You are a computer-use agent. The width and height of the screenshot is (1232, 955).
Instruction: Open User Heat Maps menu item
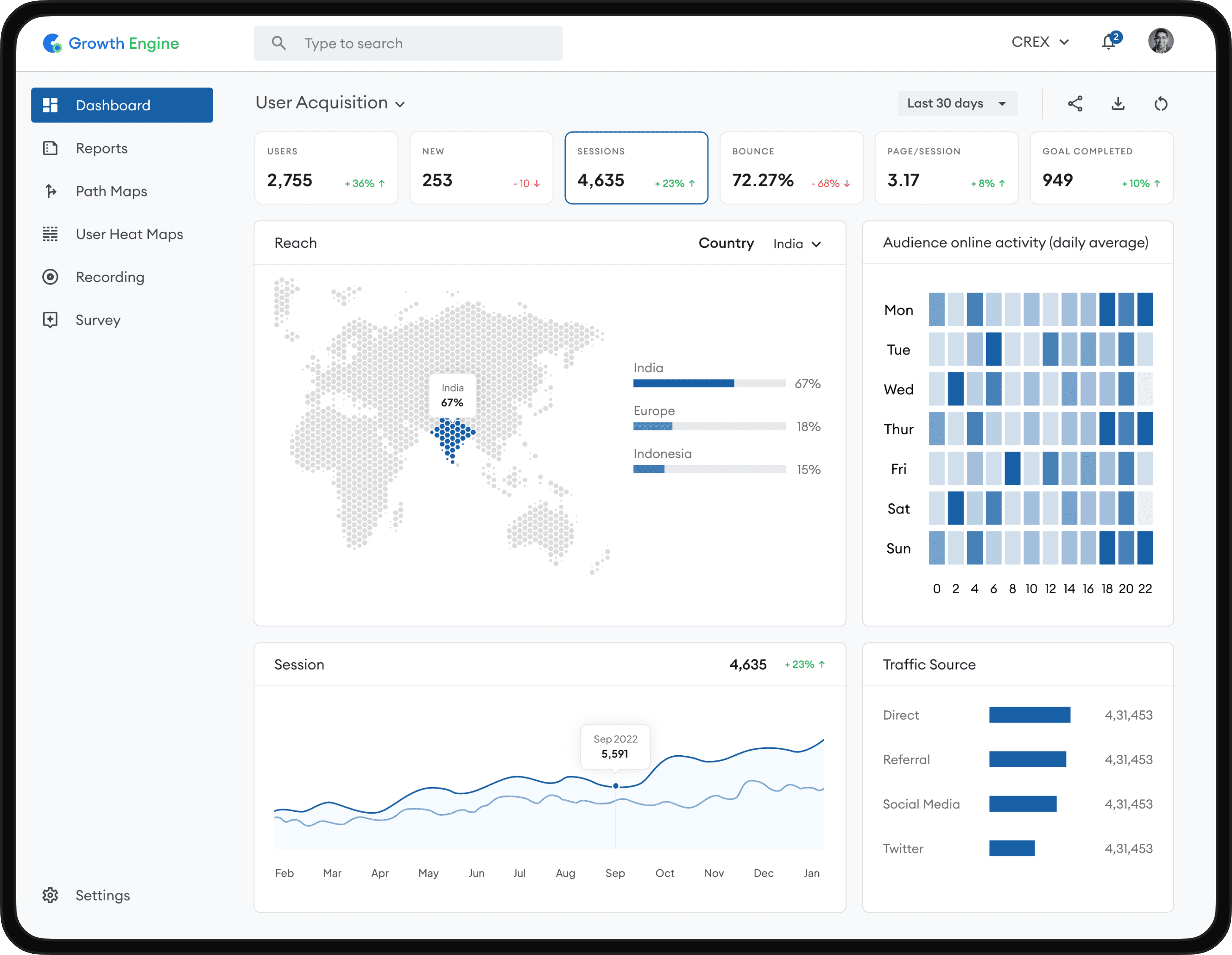click(x=129, y=234)
